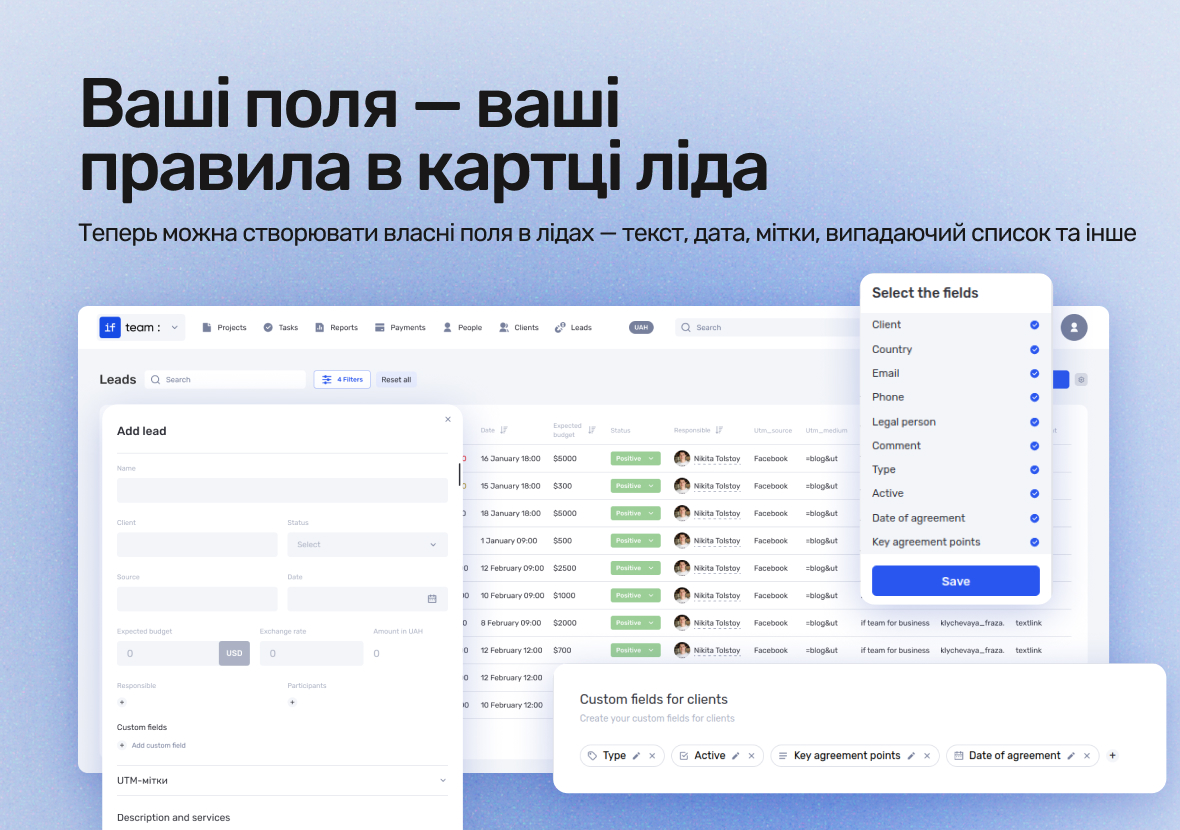Open Positive status dropdown for 15 January row
This screenshot has height=830, width=1180.
[x=635, y=486]
